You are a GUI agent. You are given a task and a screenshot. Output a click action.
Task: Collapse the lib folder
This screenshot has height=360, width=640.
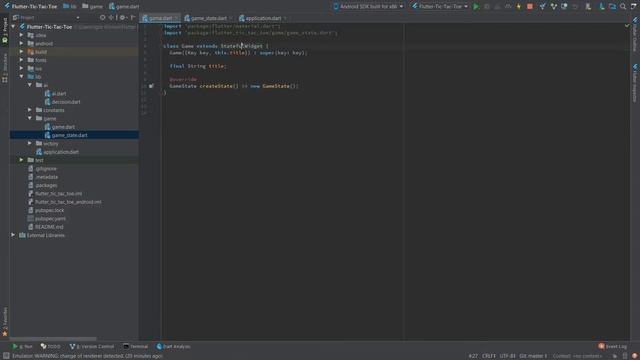point(22,77)
